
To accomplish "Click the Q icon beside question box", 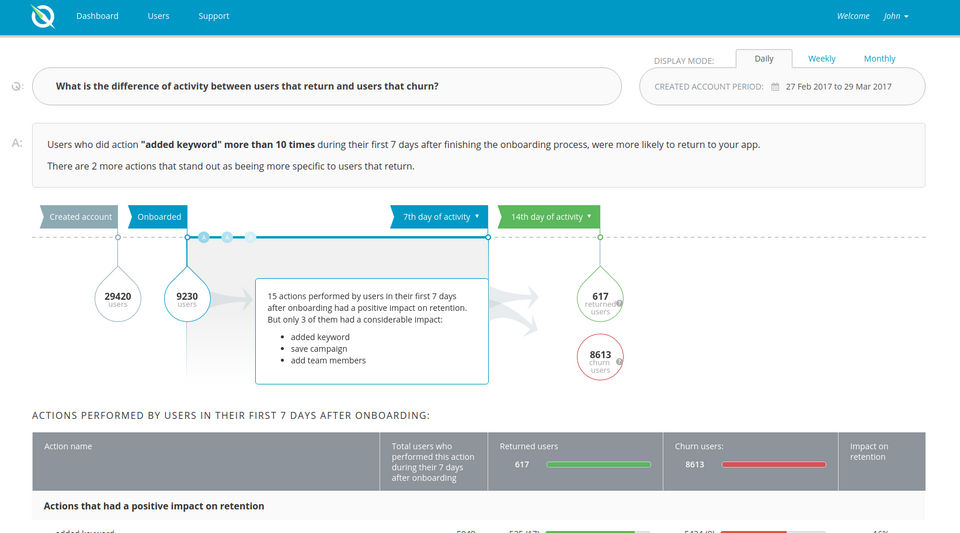I will [x=17, y=86].
